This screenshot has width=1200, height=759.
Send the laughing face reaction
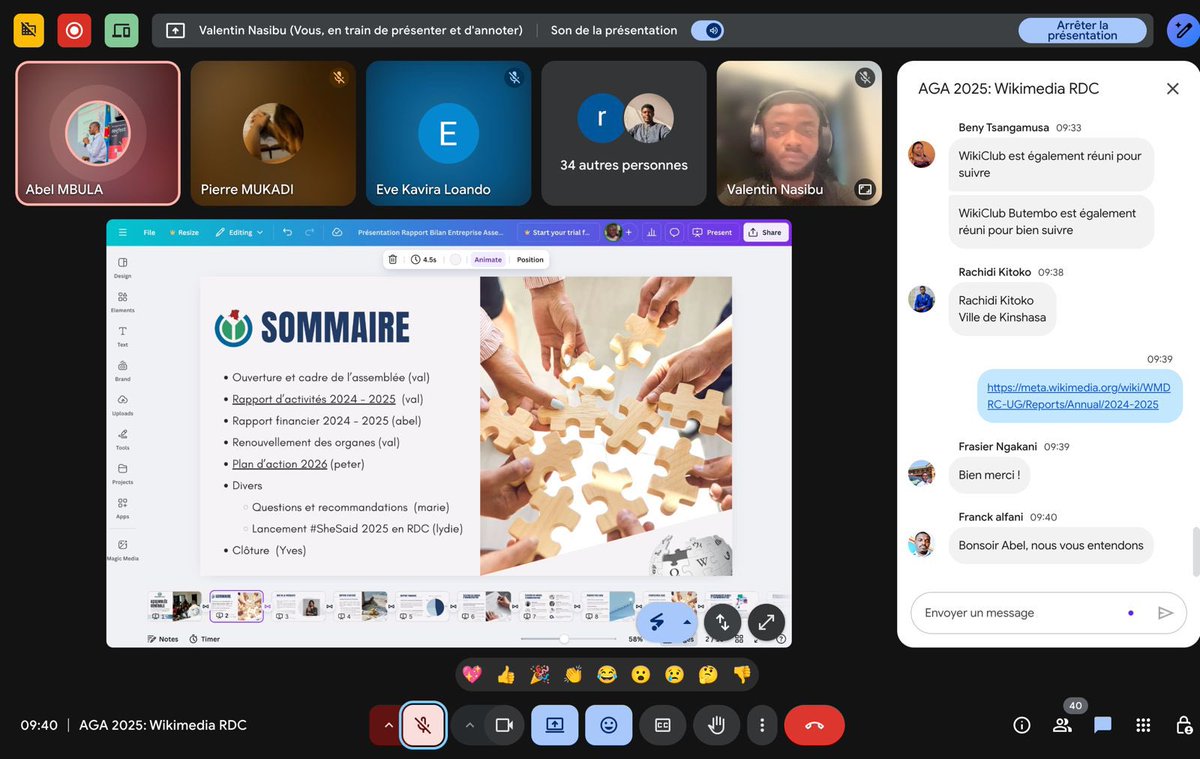point(607,674)
